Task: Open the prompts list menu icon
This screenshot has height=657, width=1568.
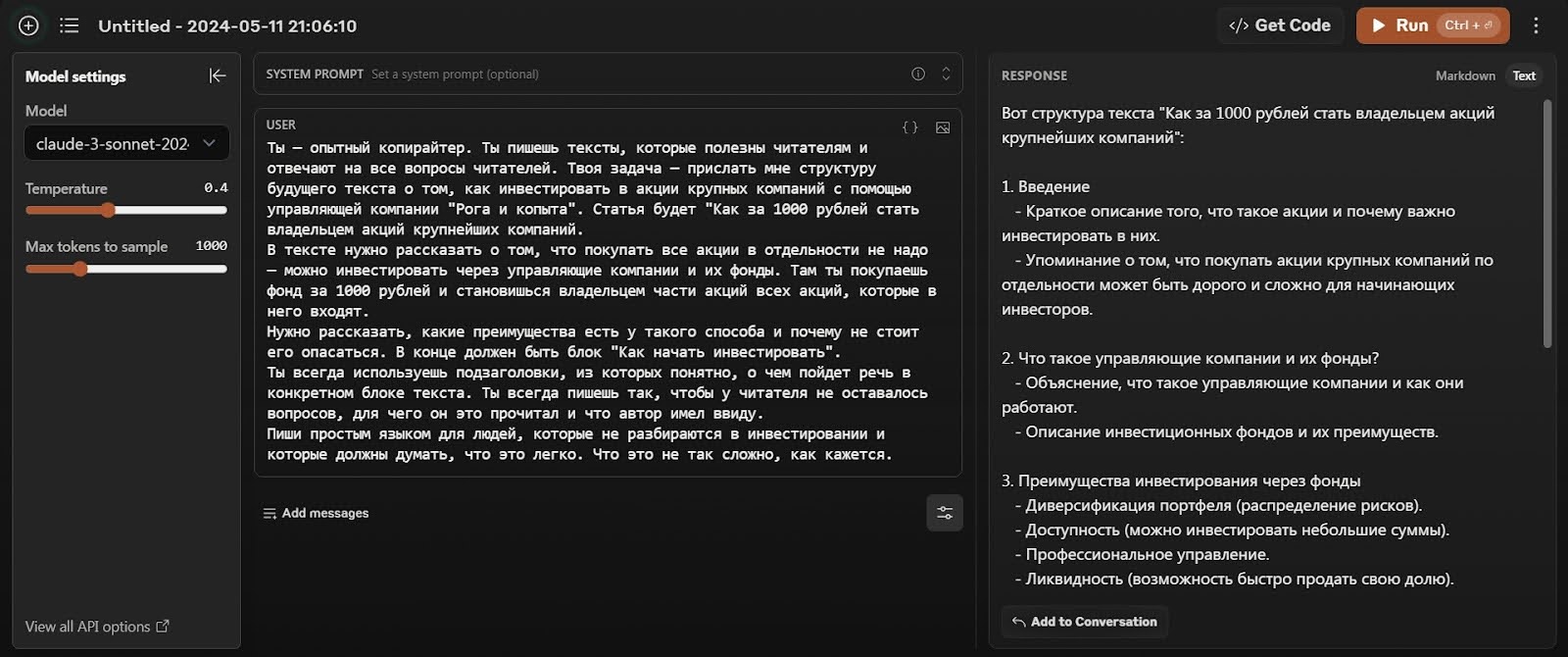Action: click(x=70, y=25)
